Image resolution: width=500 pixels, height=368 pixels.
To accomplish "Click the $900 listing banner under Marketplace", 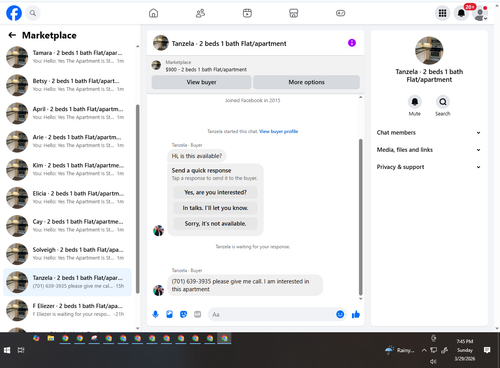I will coord(255,66).
